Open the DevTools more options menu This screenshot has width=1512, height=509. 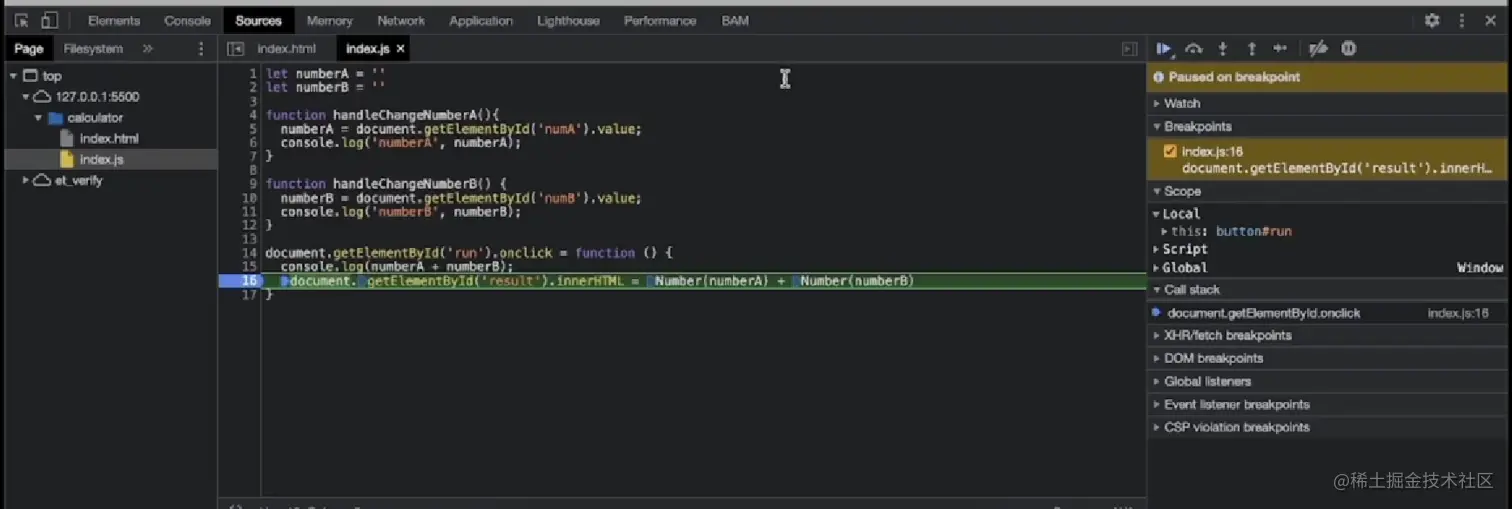coord(1461,20)
